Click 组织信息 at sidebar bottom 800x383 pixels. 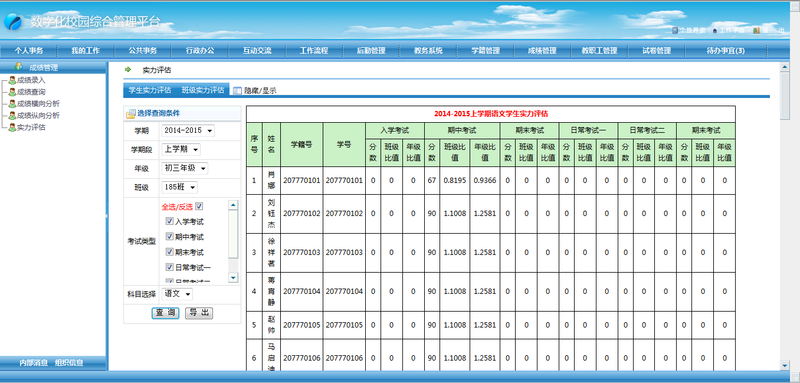pyautogui.click(x=69, y=363)
